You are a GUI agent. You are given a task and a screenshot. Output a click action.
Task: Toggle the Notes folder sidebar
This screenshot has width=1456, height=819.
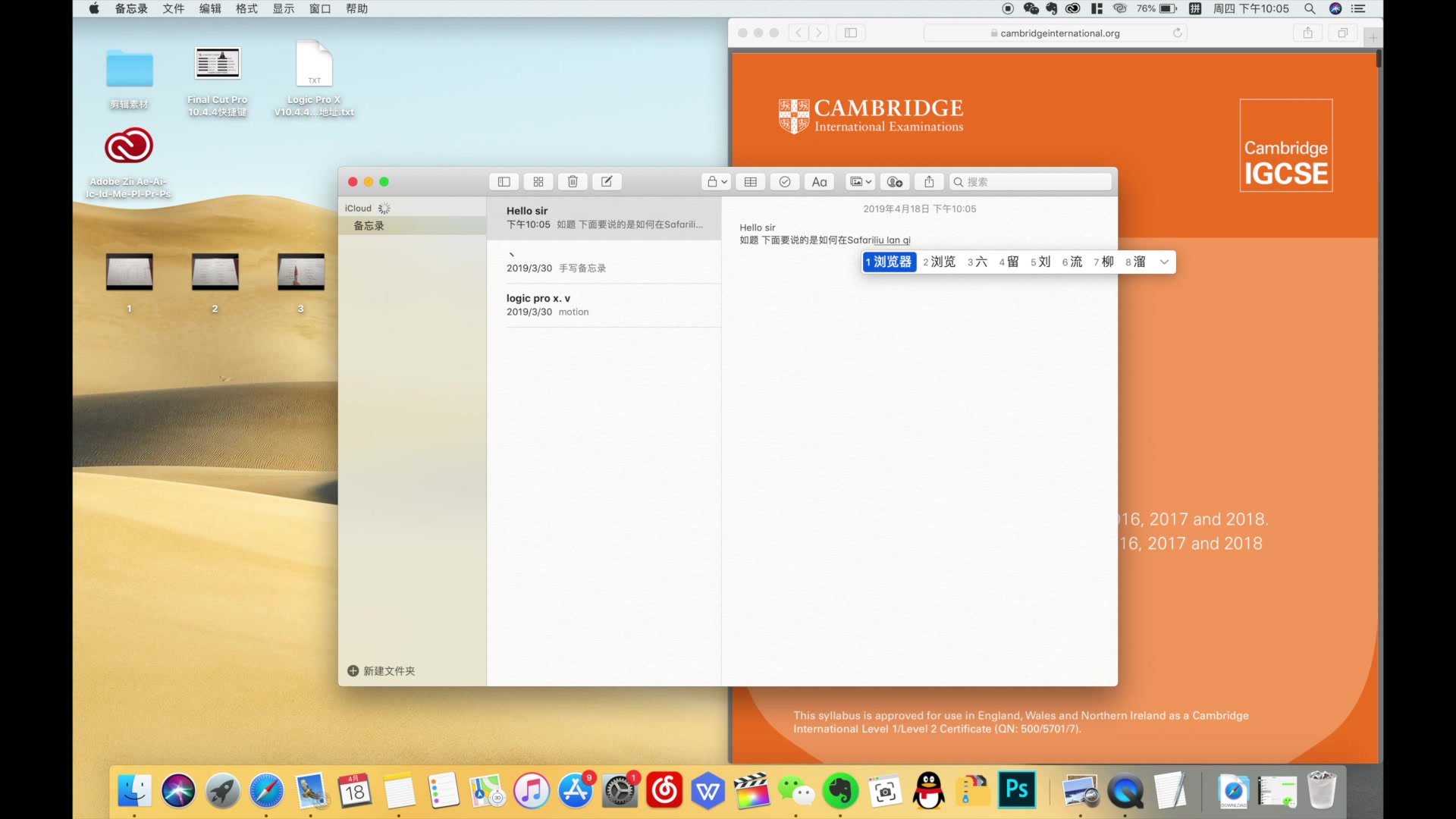pos(504,182)
